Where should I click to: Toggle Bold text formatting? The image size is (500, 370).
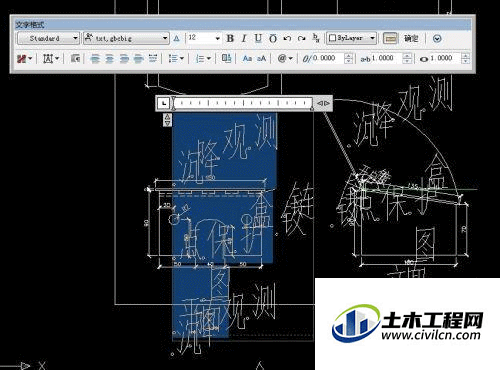(x=230, y=38)
